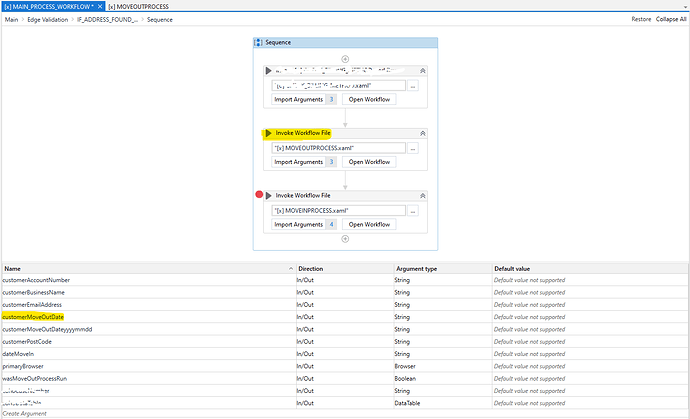Image resolution: width=690 pixels, height=419 pixels.
Task: Click MOVEOUTPROCESS invoke activity's play icon
Action: tap(268, 133)
